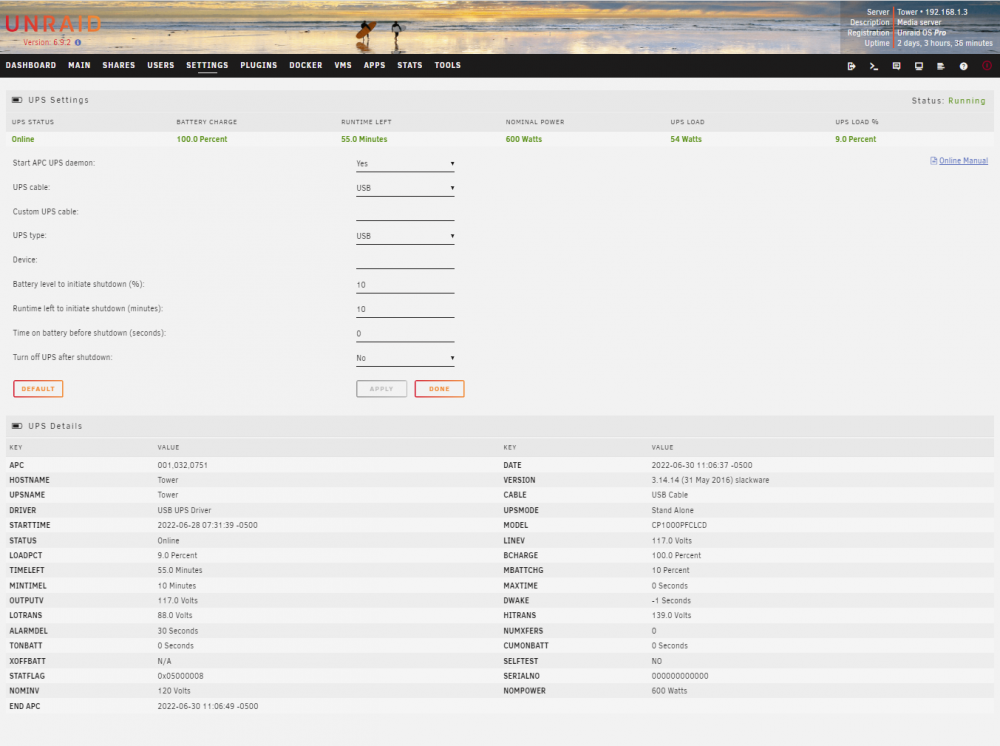This screenshot has height=746, width=1000.
Task: Click the '3.14.14 (31 May 2016) slackware' version
Action: [x=710, y=480]
